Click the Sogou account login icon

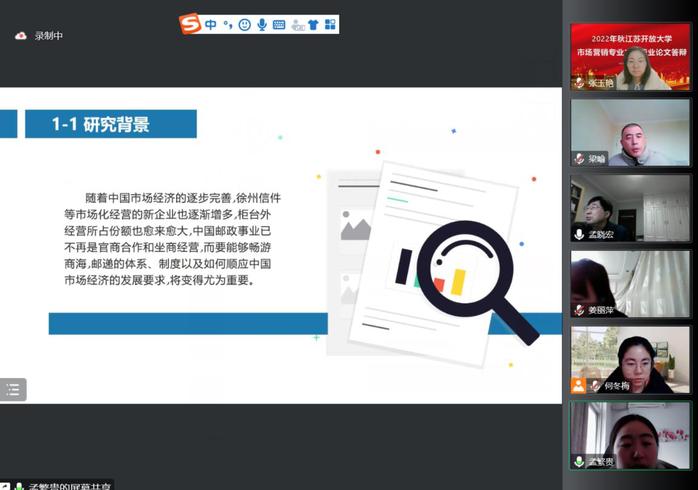297,25
